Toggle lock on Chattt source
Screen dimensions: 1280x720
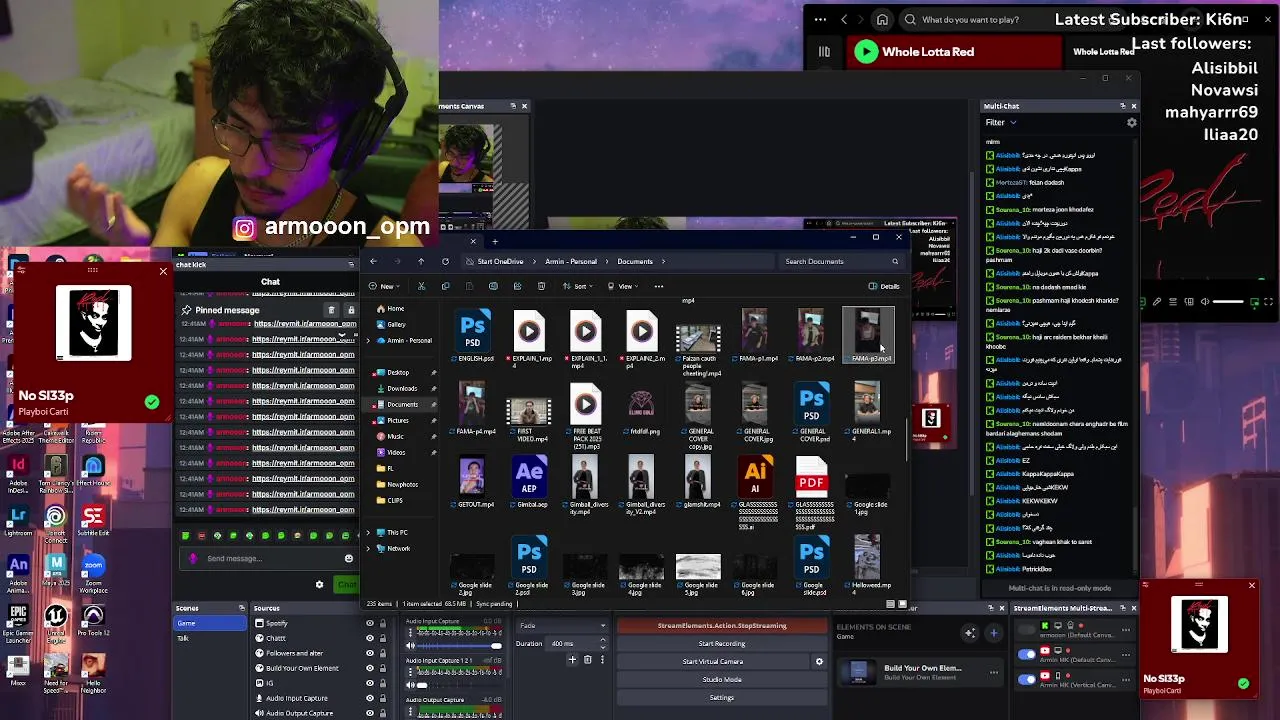382,638
